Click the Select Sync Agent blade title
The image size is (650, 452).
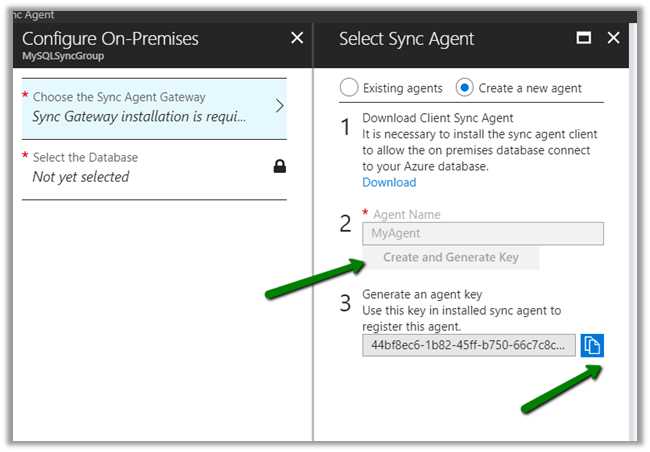tap(406, 39)
